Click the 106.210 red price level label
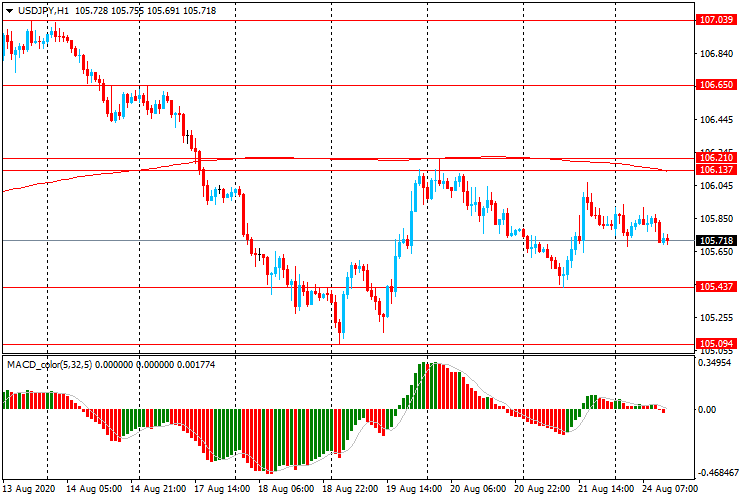The image size is (740, 500). coord(716,158)
